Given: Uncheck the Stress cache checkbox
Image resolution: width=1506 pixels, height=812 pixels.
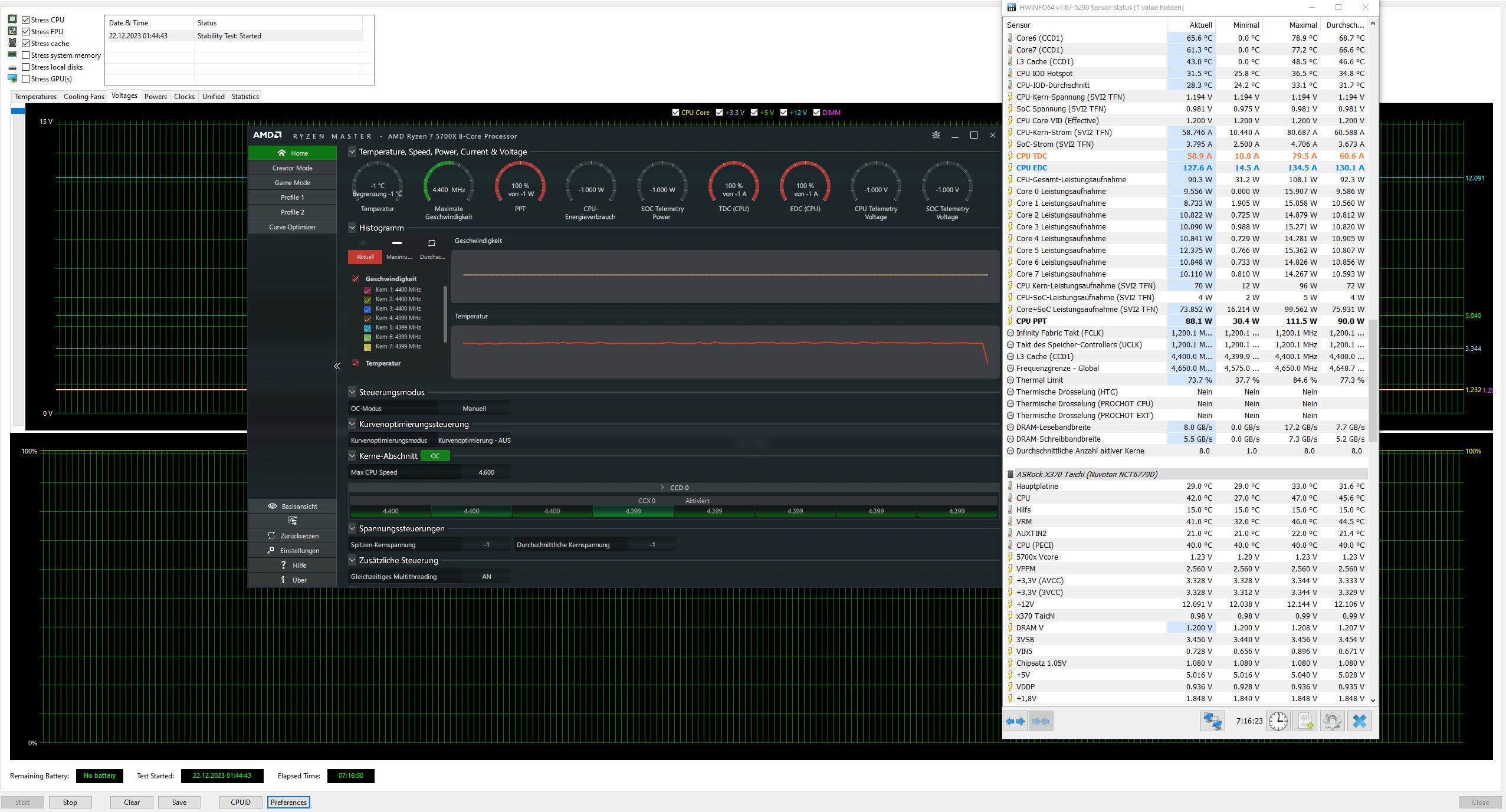Looking at the screenshot, I should pos(25,43).
